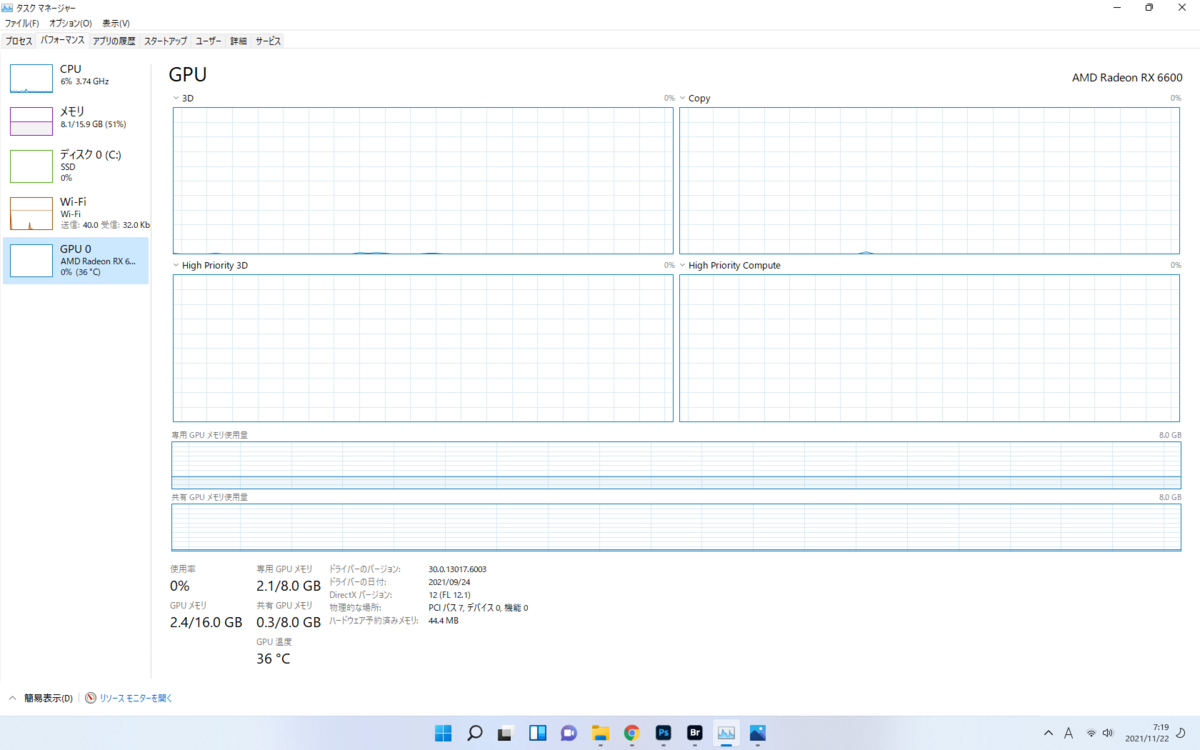The height and width of the screenshot is (750, 1200).
Task: Click the GPU temperature value 36 °C
Action: tap(273, 659)
